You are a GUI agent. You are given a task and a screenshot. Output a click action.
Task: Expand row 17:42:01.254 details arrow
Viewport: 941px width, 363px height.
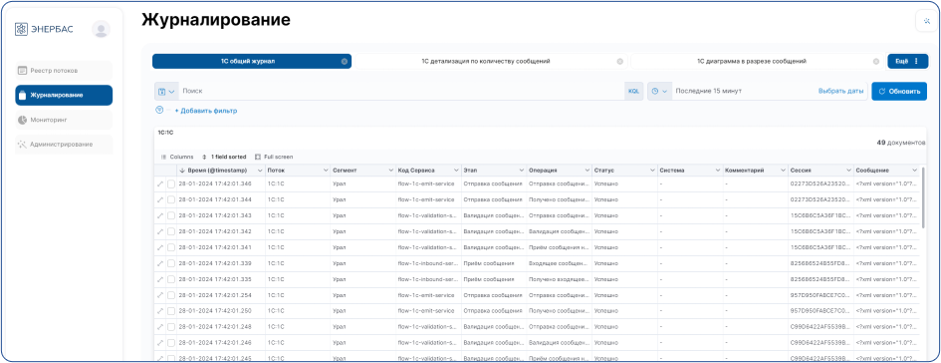pos(160,295)
